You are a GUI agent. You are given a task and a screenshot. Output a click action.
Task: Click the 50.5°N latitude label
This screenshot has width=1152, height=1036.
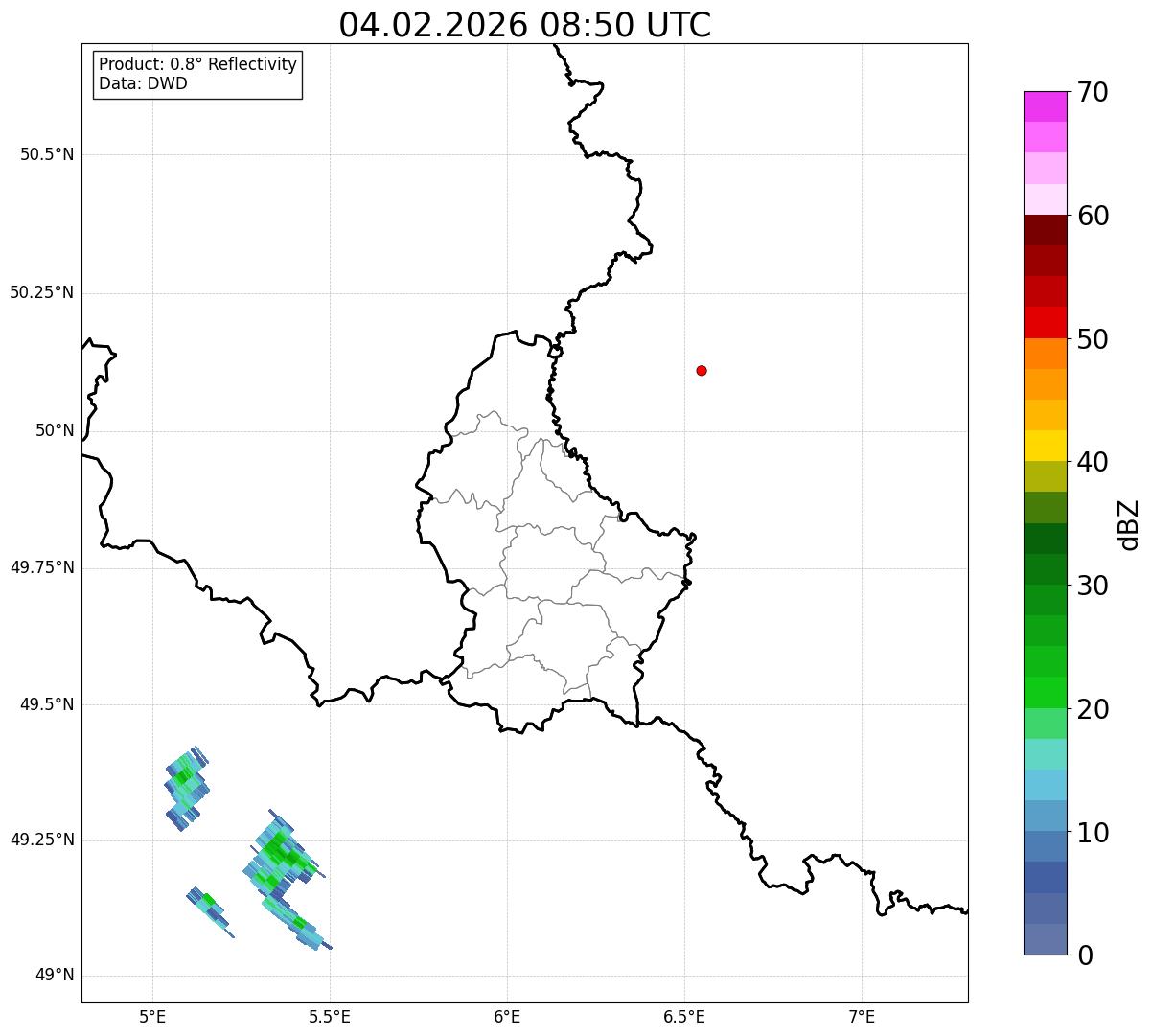pyautogui.click(x=47, y=154)
